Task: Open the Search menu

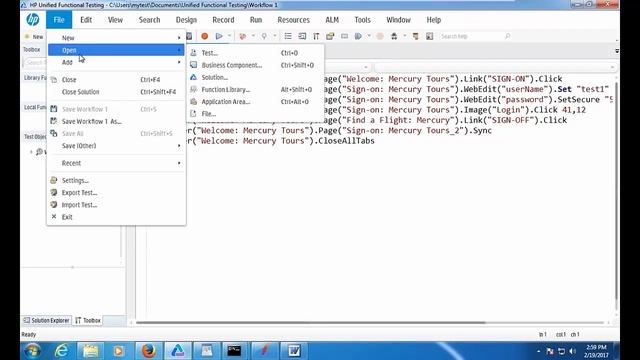Action: 149,20
